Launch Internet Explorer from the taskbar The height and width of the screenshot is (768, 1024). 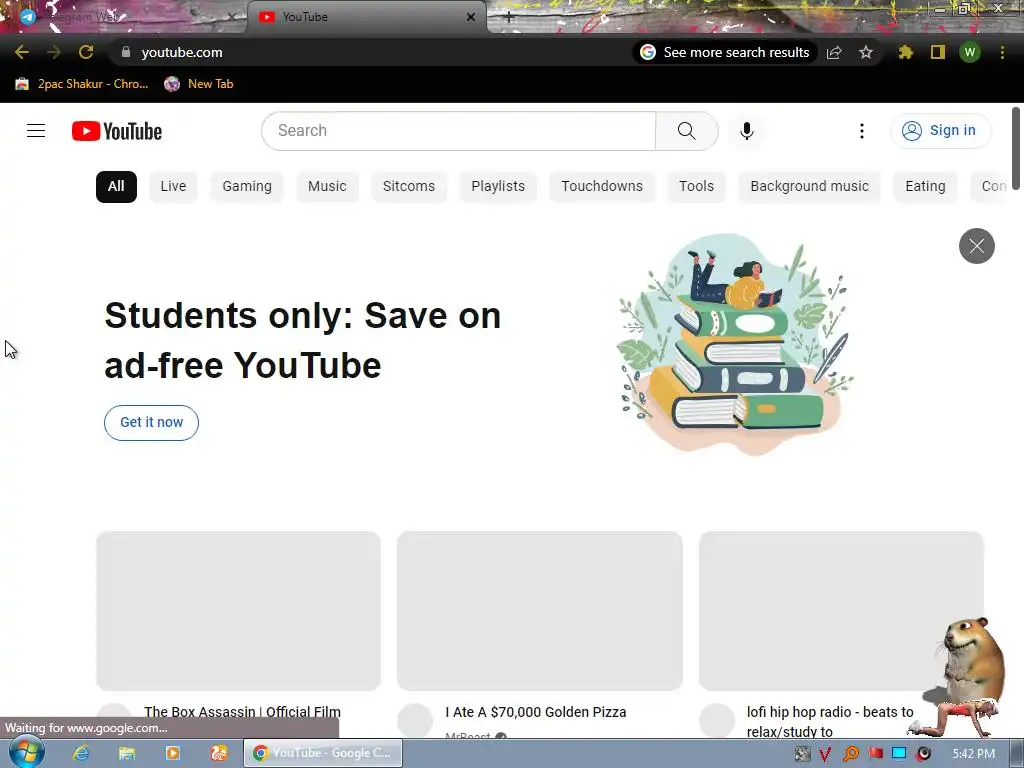[80, 754]
